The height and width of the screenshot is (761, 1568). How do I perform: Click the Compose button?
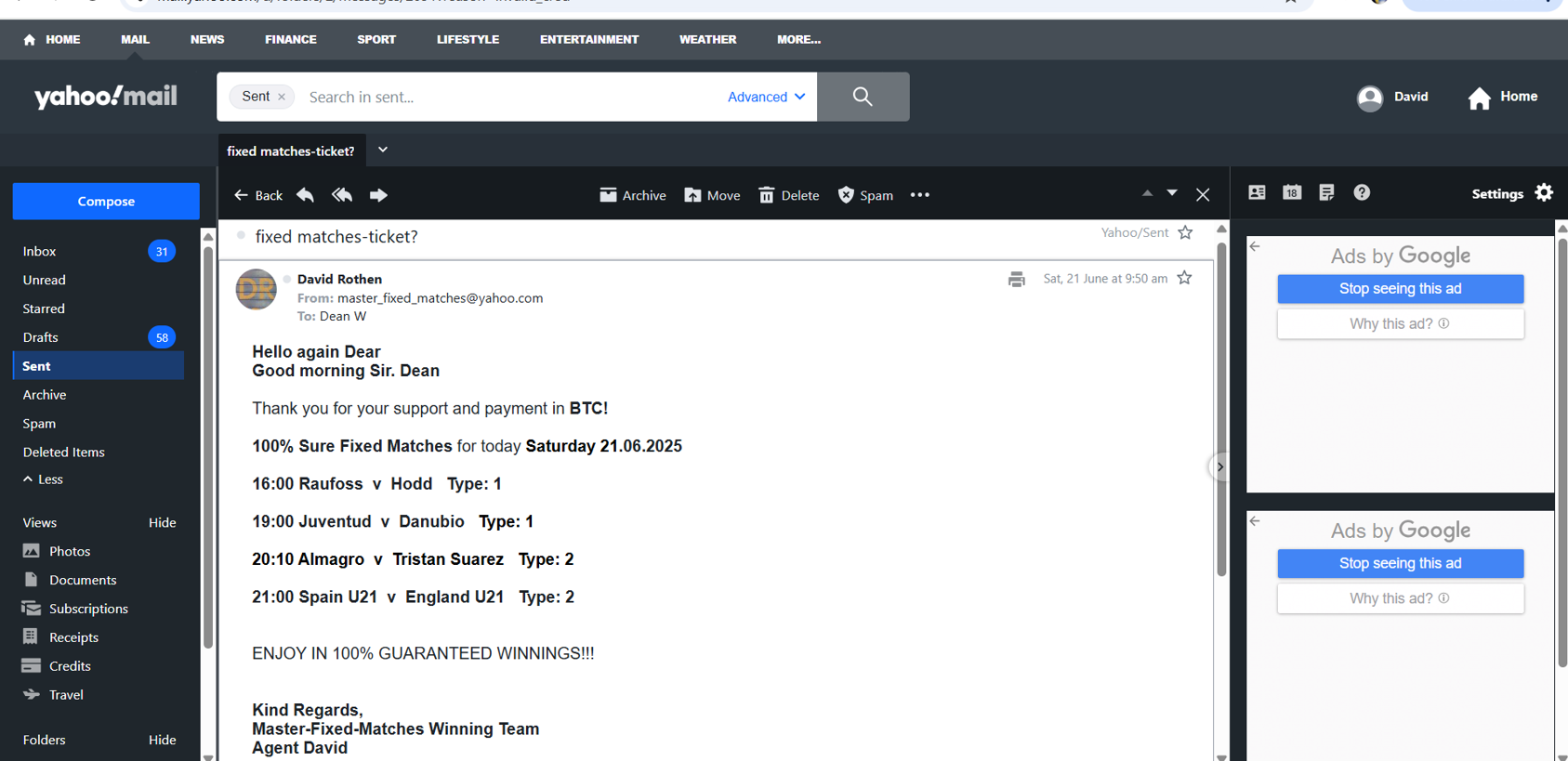point(106,201)
